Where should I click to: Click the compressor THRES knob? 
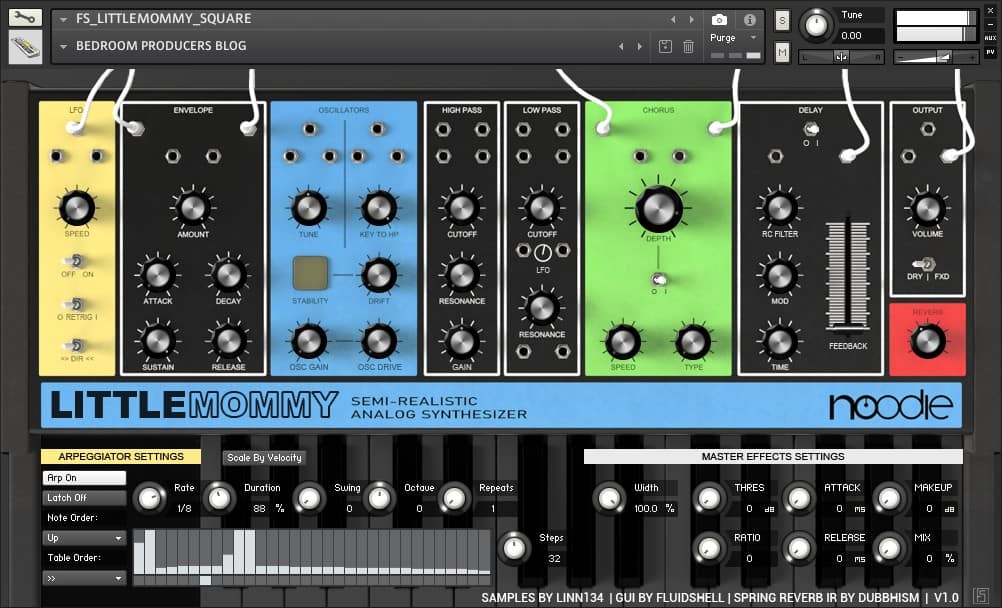tap(709, 498)
